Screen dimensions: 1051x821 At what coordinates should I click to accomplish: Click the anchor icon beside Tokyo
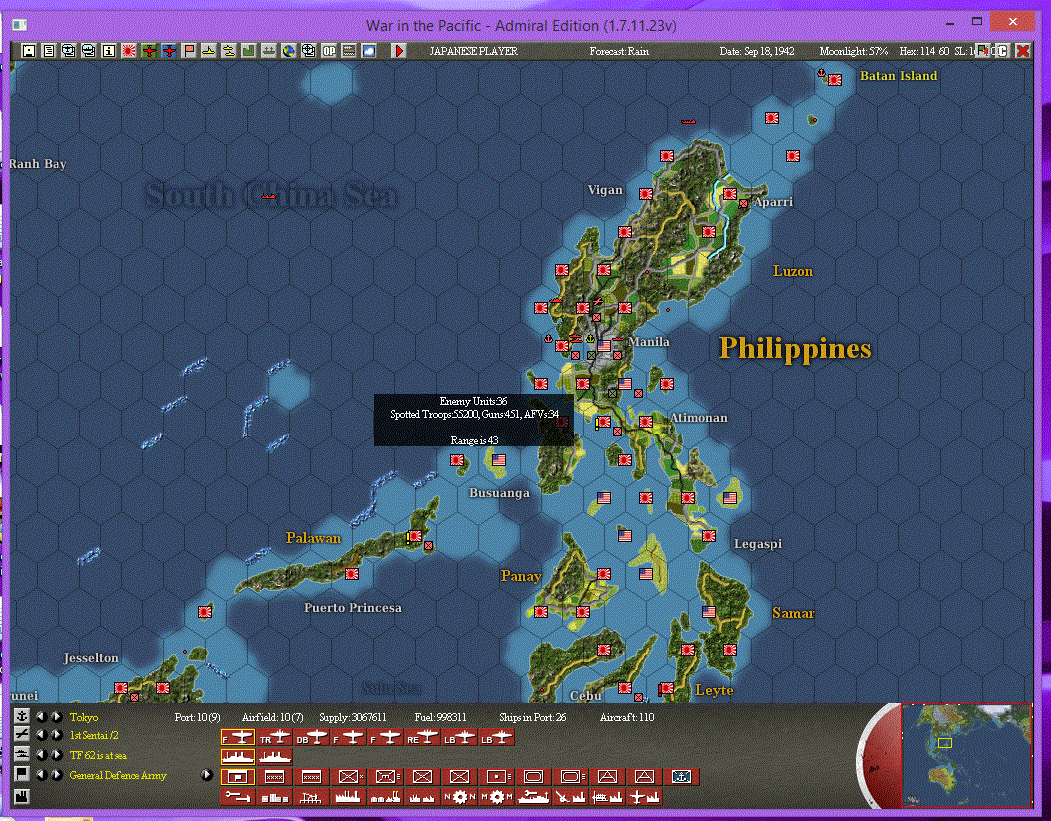(x=21, y=716)
